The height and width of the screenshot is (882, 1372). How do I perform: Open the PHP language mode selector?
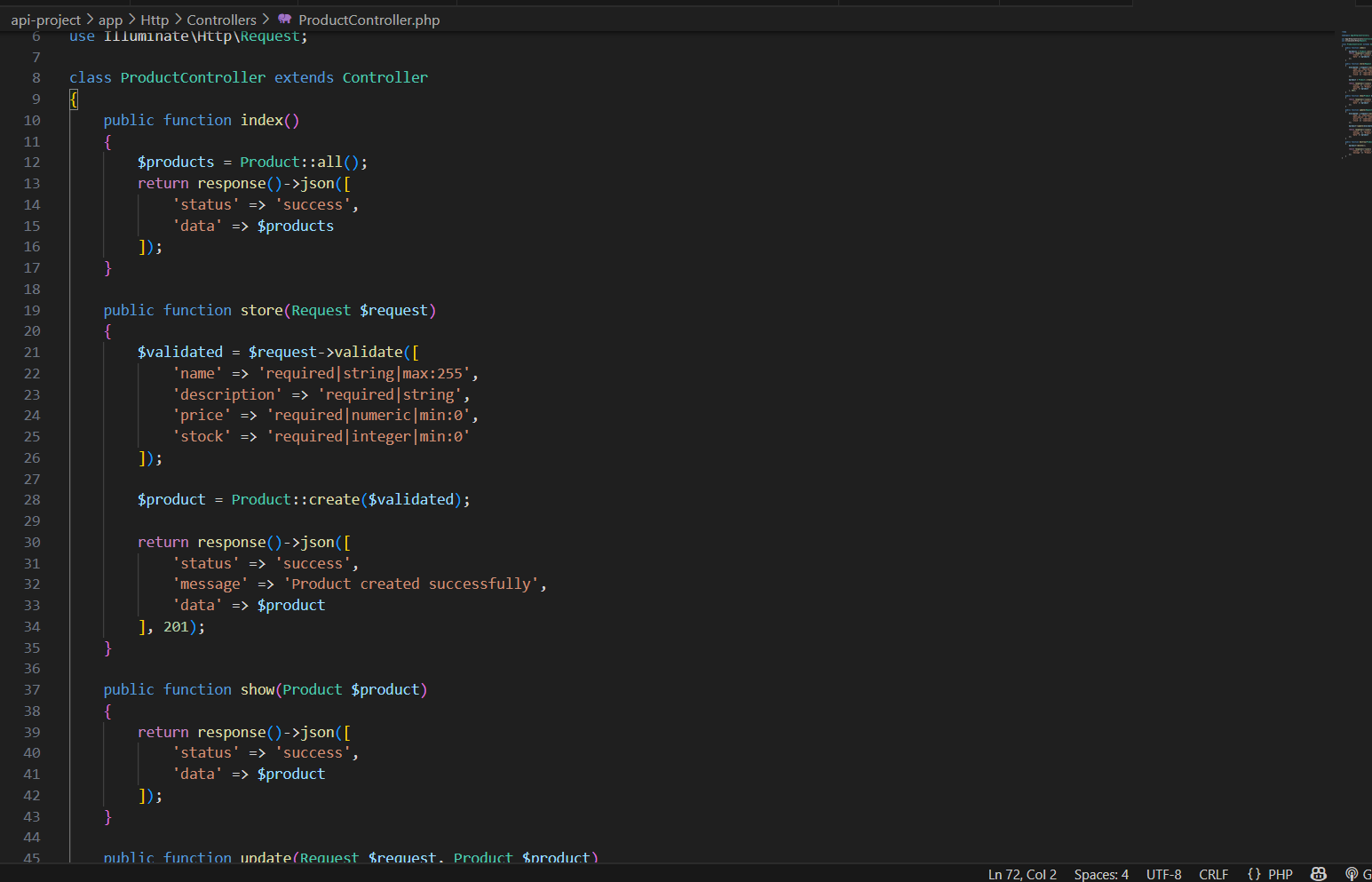coord(1280,874)
